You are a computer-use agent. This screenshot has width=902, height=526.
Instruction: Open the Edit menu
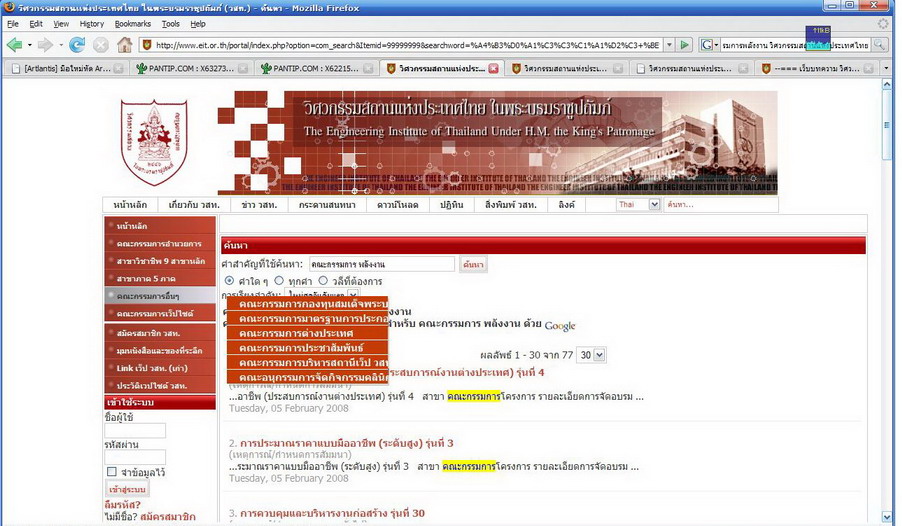36,24
